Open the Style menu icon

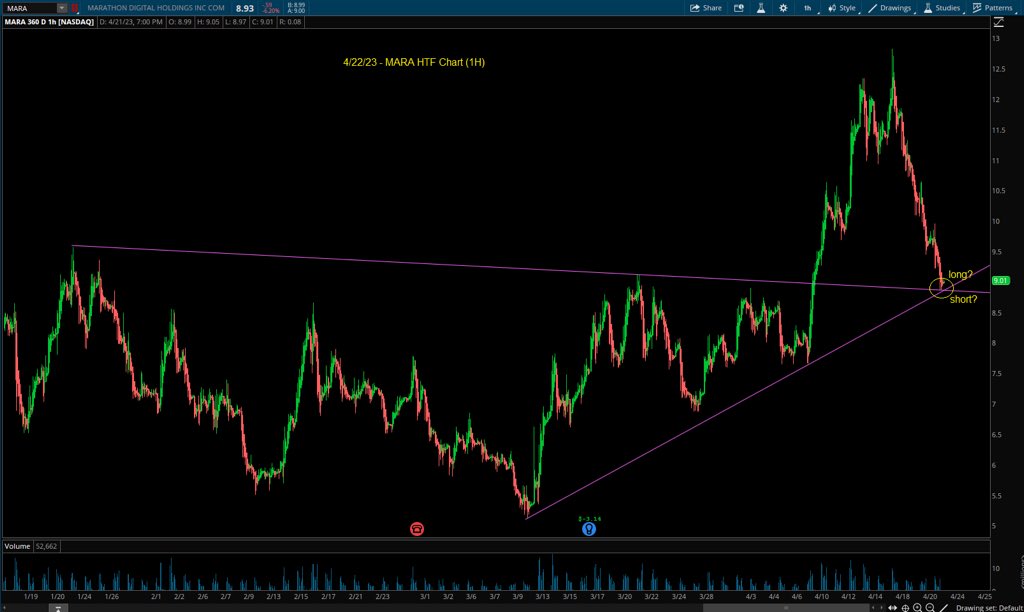[x=831, y=7]
